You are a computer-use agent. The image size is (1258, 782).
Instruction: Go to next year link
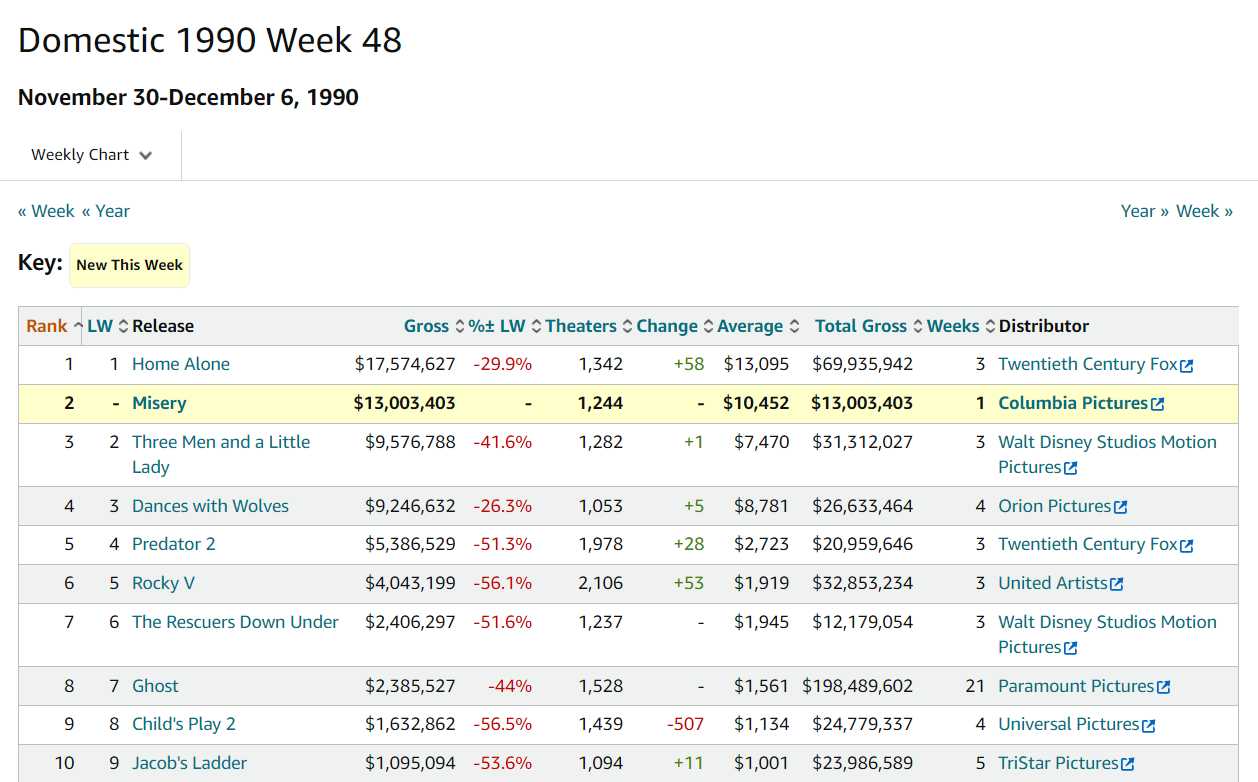[1145, 211]
